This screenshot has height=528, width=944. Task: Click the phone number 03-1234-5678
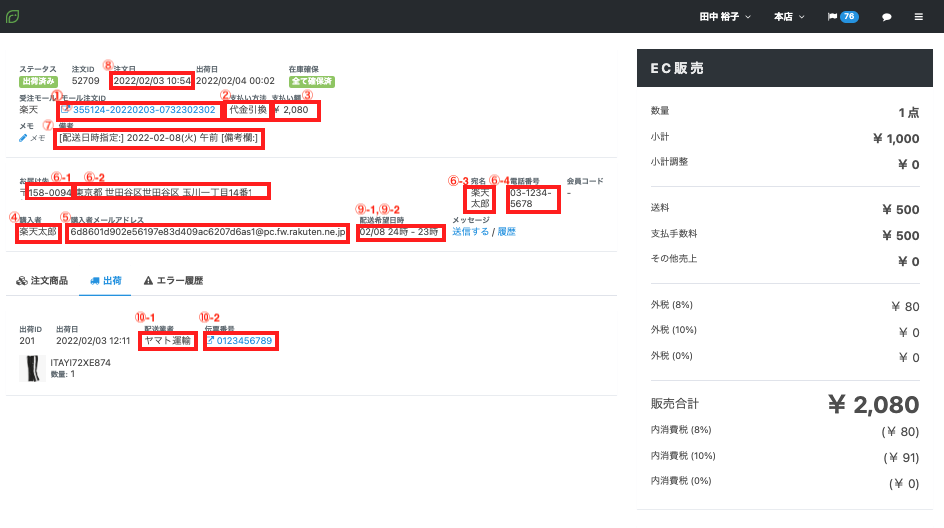(x=531, y=199)
